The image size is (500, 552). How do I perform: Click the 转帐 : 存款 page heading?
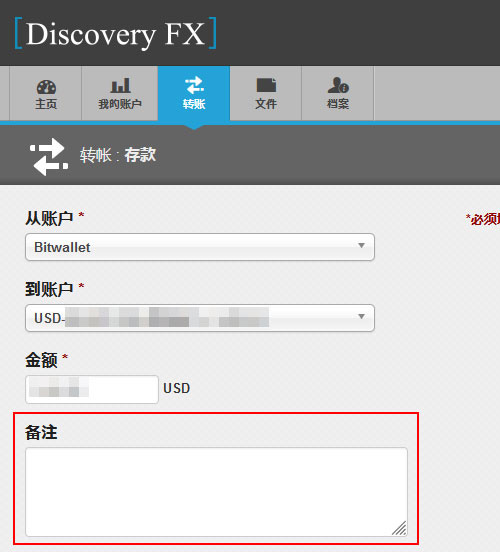coord(118,155)
